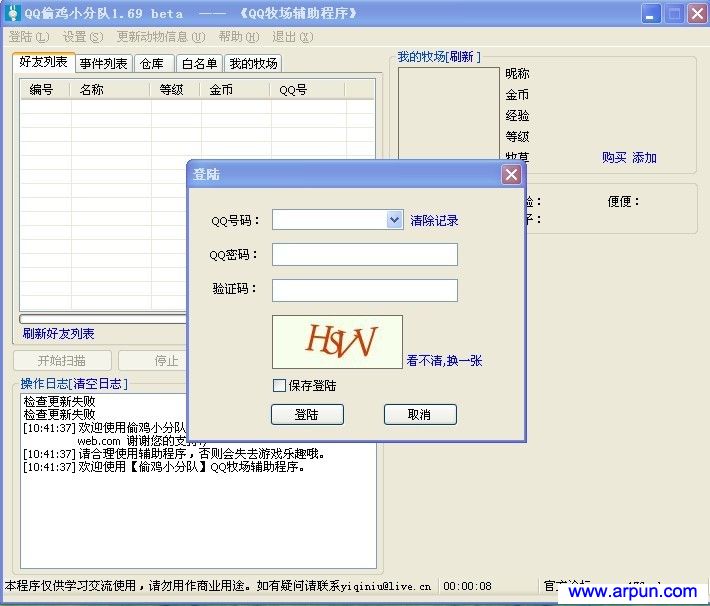
Task: Click 看不清,换一张 to refresh captcha
Action: tap(444, 361)
